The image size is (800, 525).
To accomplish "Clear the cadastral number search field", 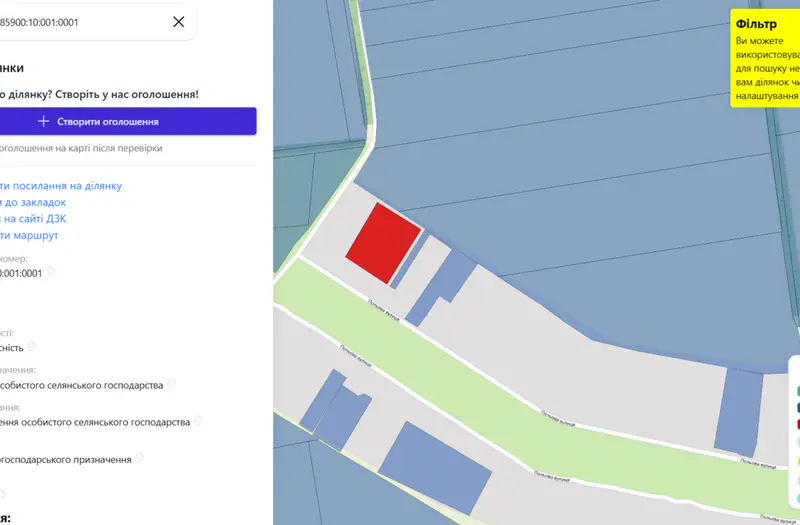I will [x=179, y=21].
